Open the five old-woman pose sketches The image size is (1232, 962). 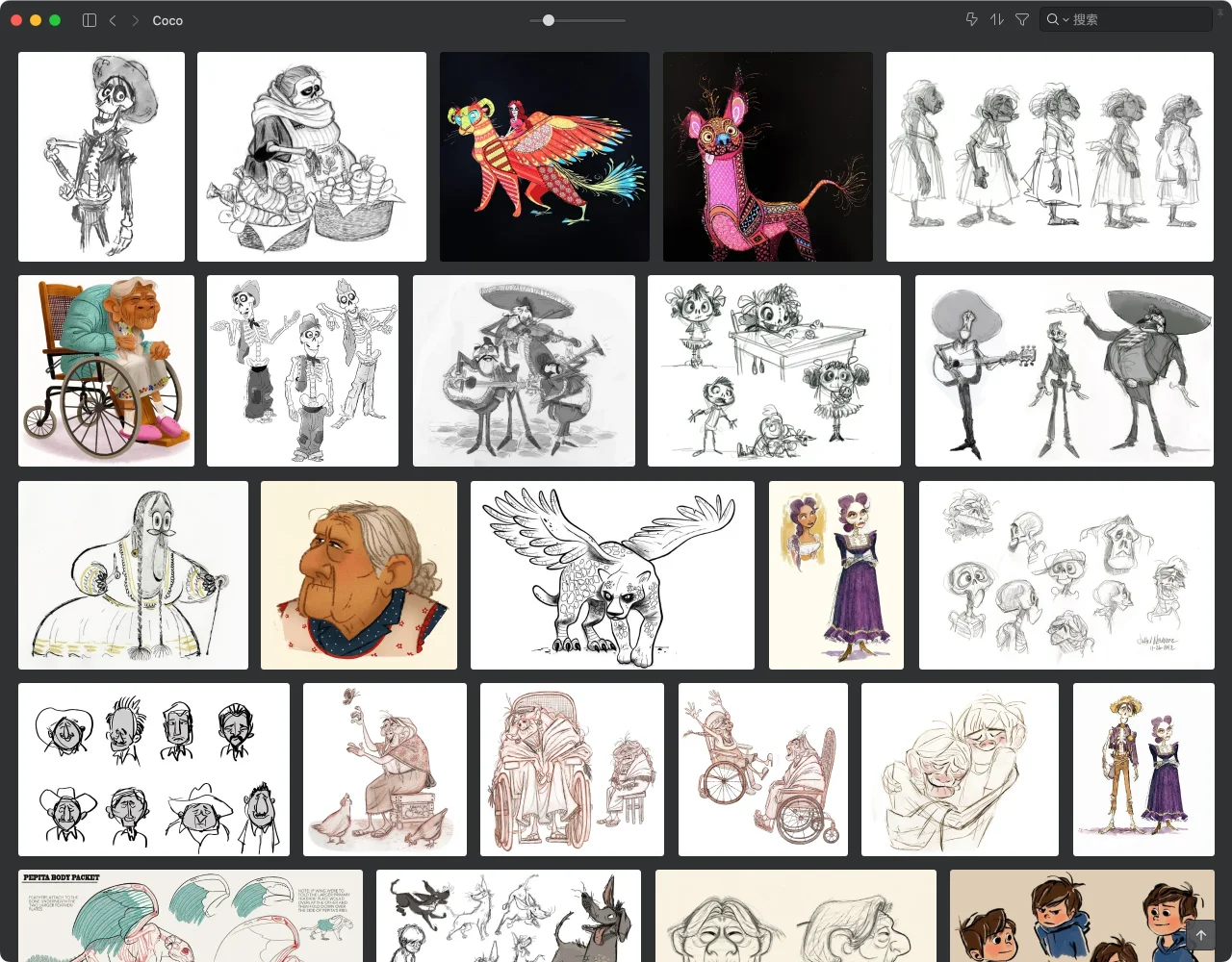(x=1050, y=157)
